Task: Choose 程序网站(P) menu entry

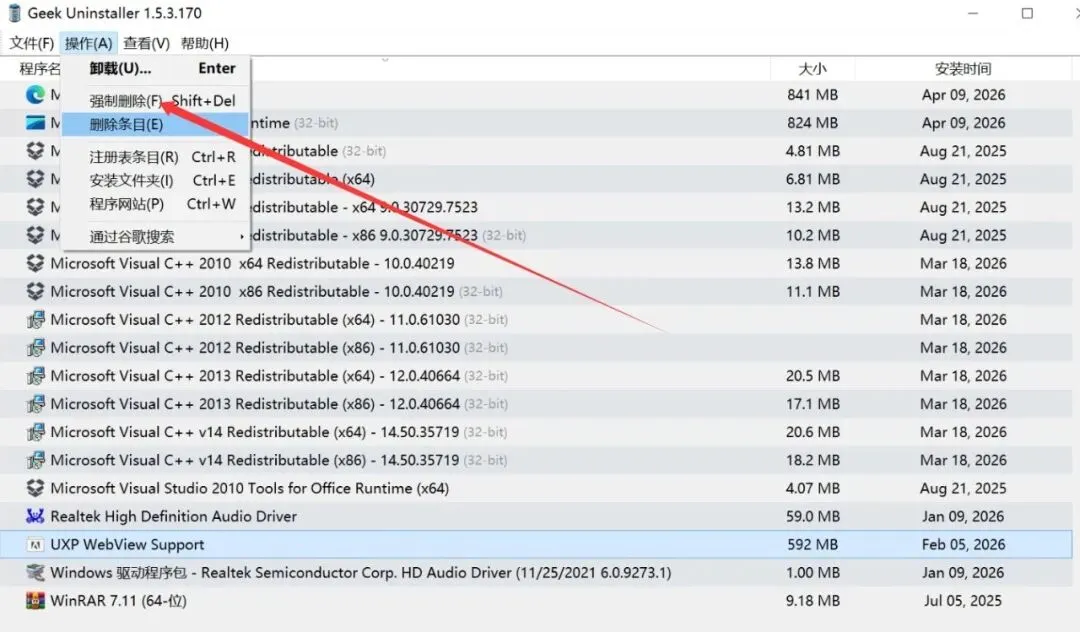Action: pyautogui.click(x=156, y=204)
